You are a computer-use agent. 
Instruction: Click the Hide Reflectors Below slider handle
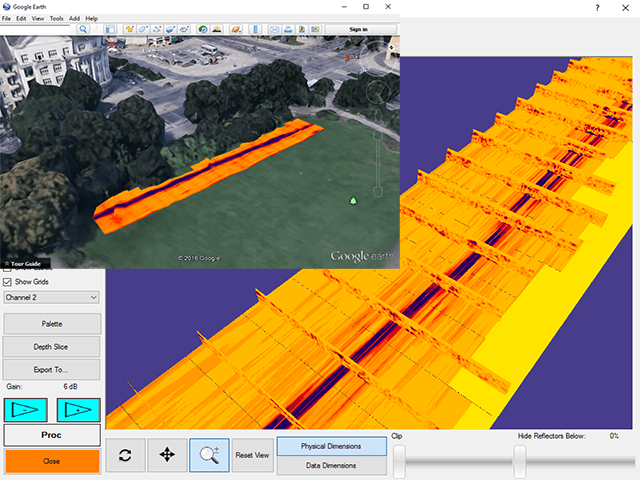520,460
